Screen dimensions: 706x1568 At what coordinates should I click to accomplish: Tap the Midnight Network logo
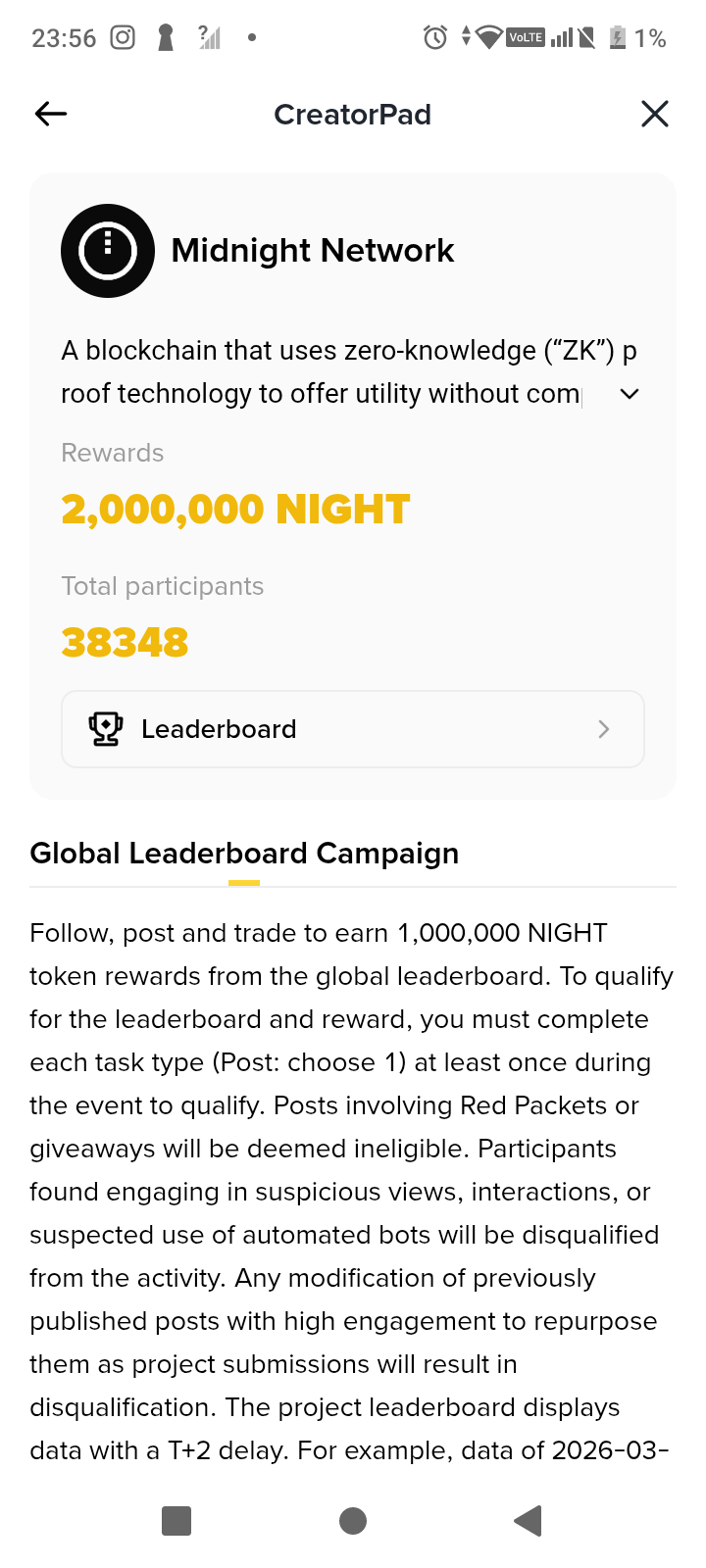coord(108,251)
